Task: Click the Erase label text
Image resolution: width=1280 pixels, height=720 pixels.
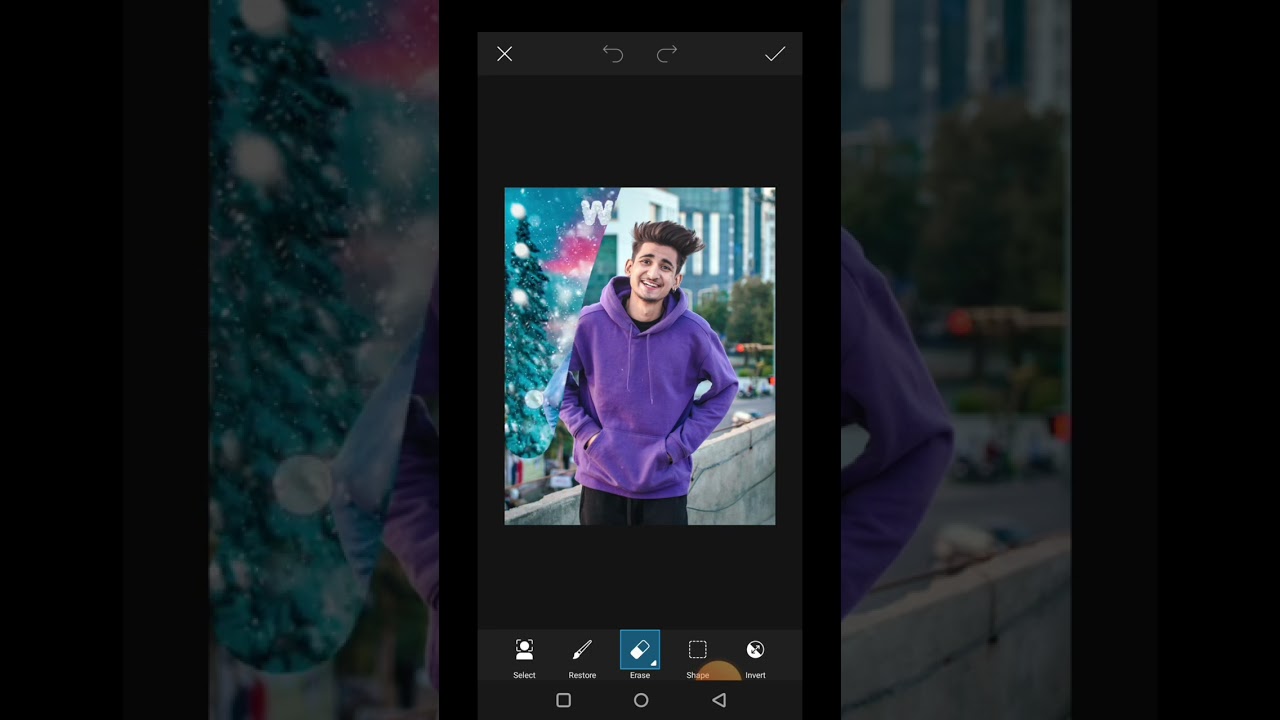Action: pos(640,676)
